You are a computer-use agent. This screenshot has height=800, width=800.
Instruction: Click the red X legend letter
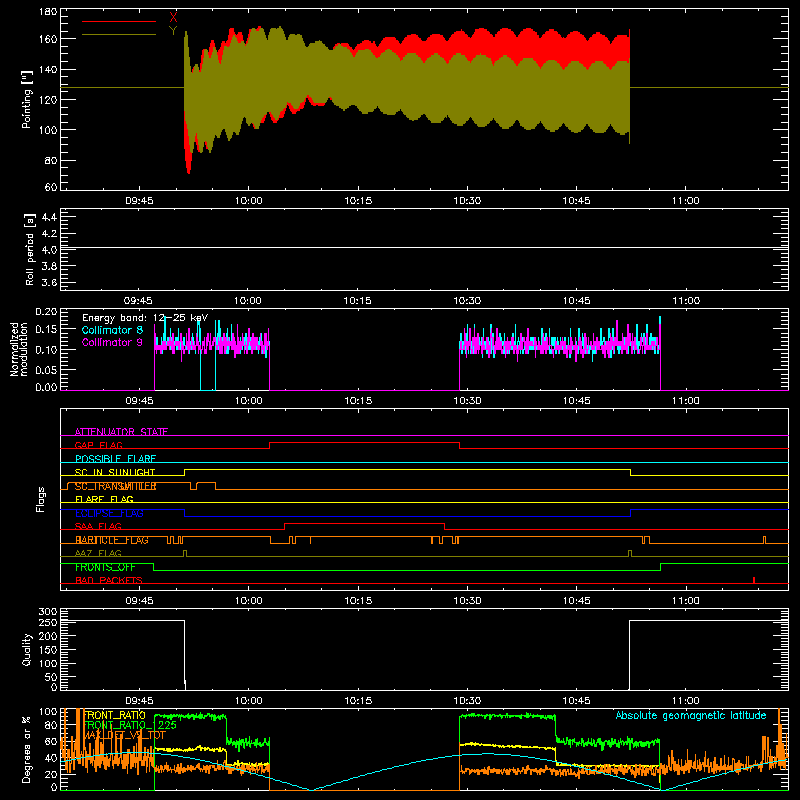pyautogui.click(x=173, y=17)
